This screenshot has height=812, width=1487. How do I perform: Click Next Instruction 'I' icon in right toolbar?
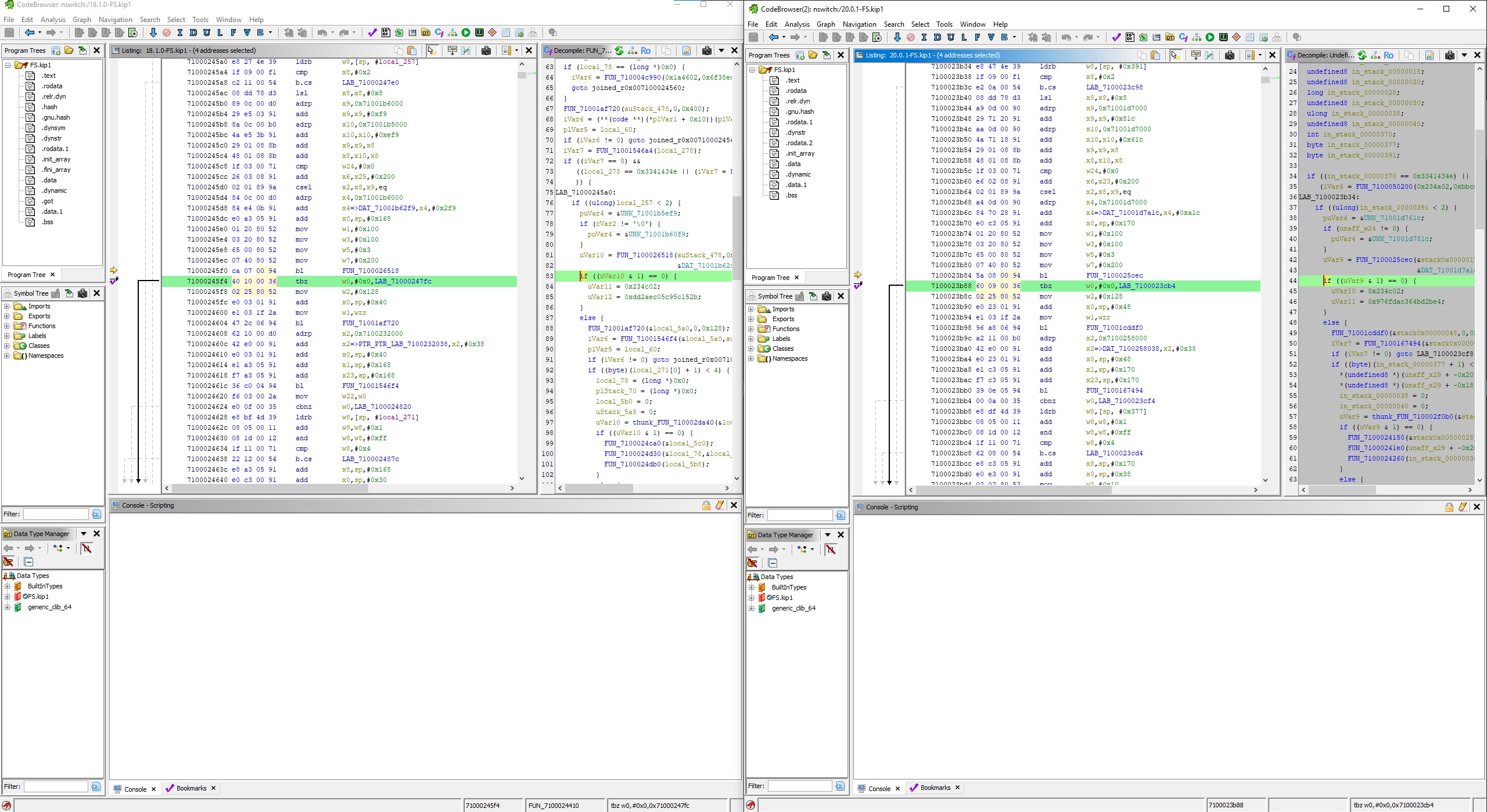coord(924,37)
